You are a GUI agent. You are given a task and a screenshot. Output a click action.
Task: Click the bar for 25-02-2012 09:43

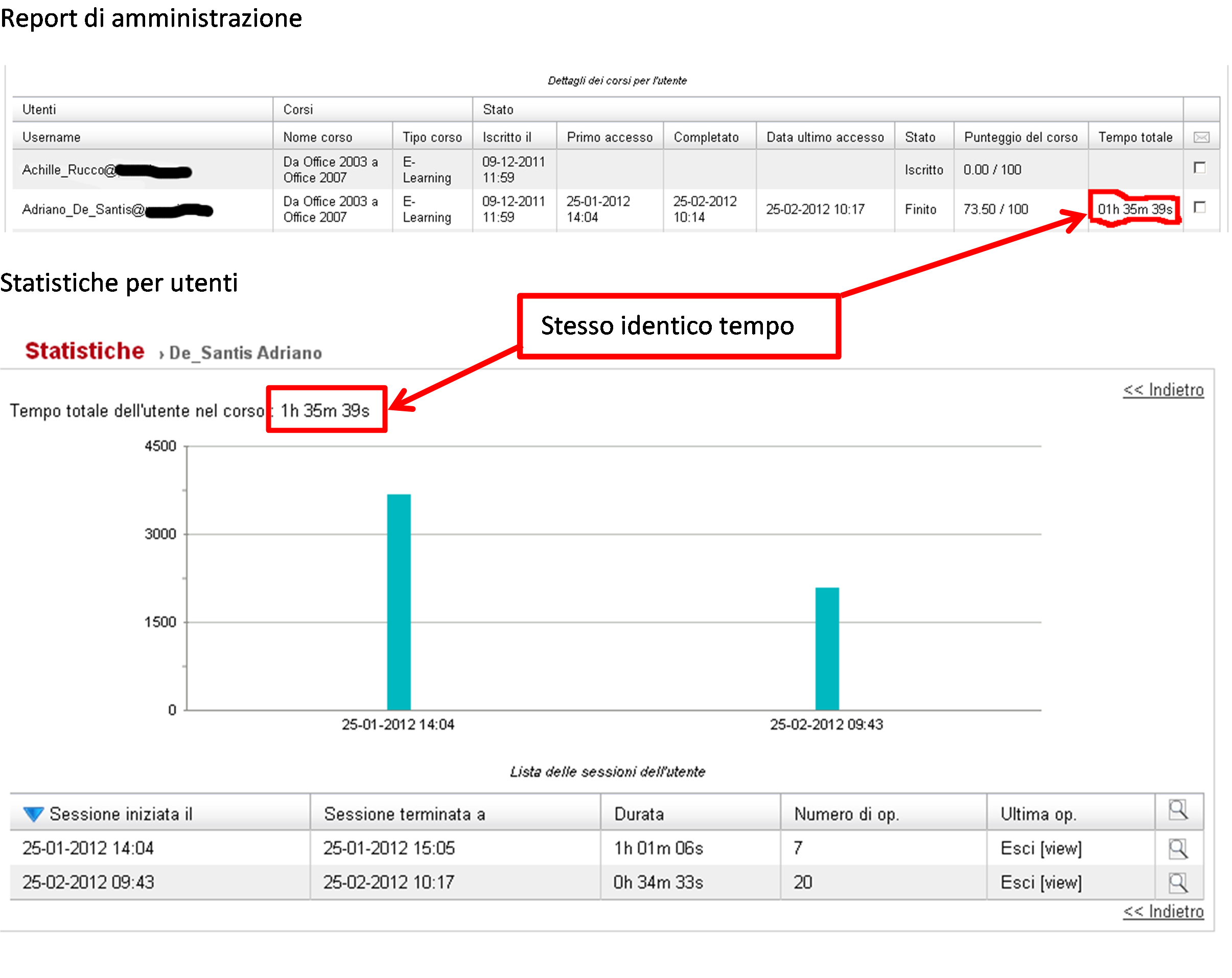(x=827, y=648)
